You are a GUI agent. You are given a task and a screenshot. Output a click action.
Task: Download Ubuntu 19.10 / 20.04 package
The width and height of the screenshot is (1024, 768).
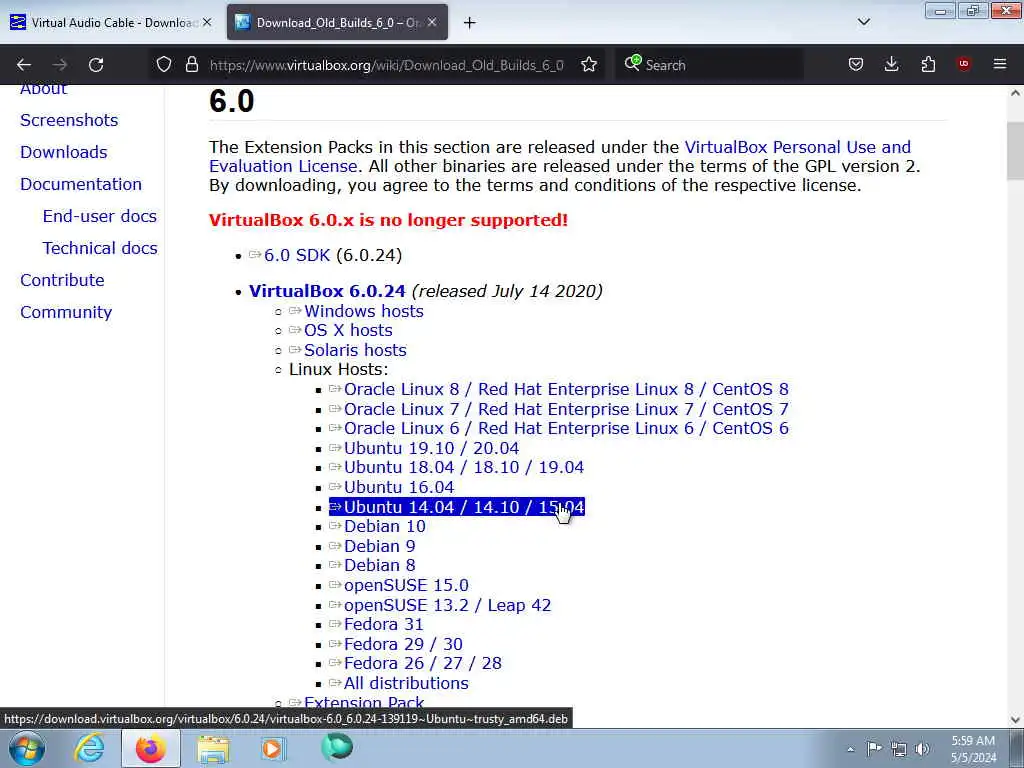[x=432, y=448]
